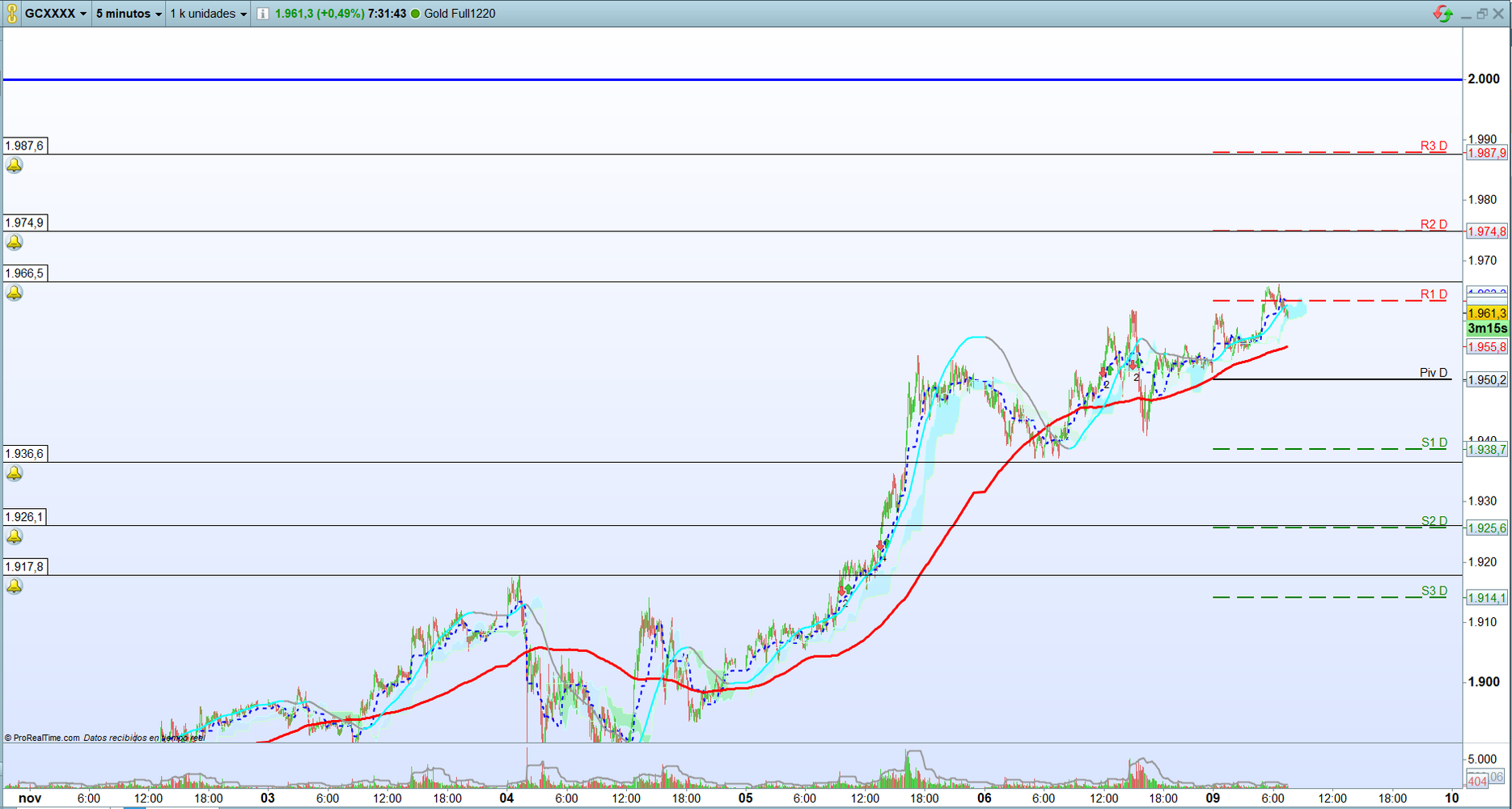The height and width of the screenshot is (809, 1512).
Task: Click the R1 D pivot label
Action: point(1434,294)
